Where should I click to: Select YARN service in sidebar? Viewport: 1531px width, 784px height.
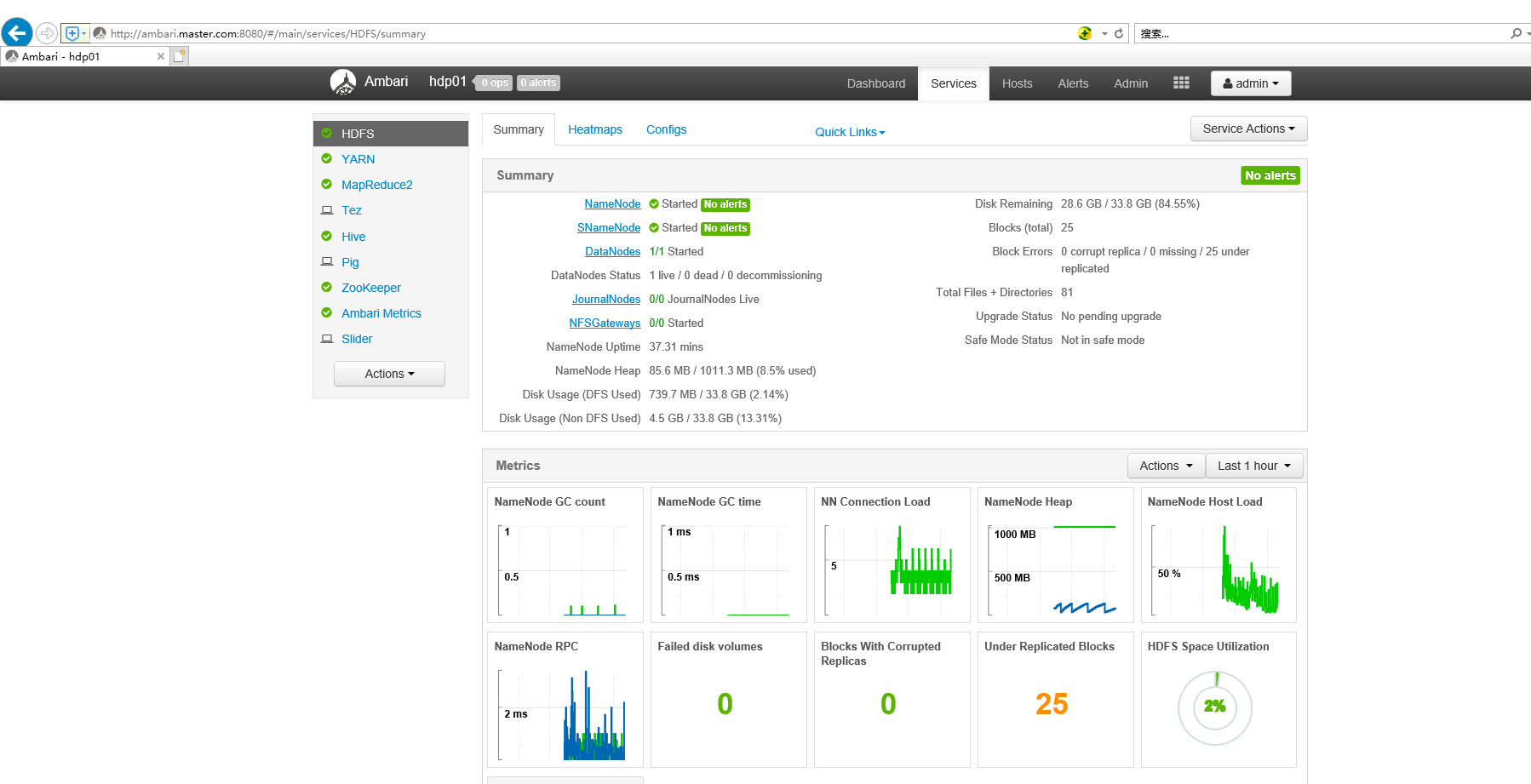pyautogui.click(x=358, y=159)
